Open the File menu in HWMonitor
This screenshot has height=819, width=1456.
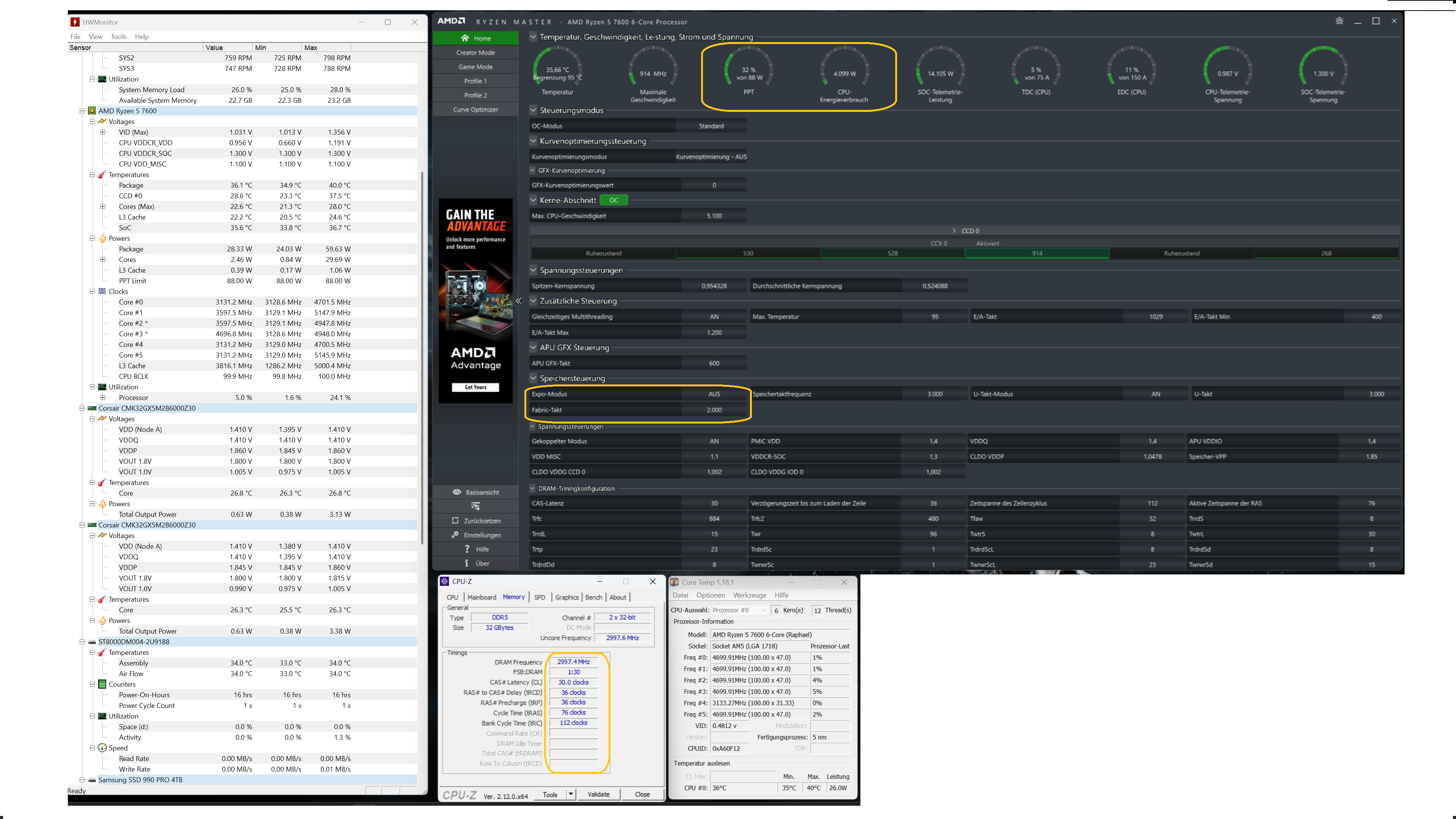(x=75, y=37)
